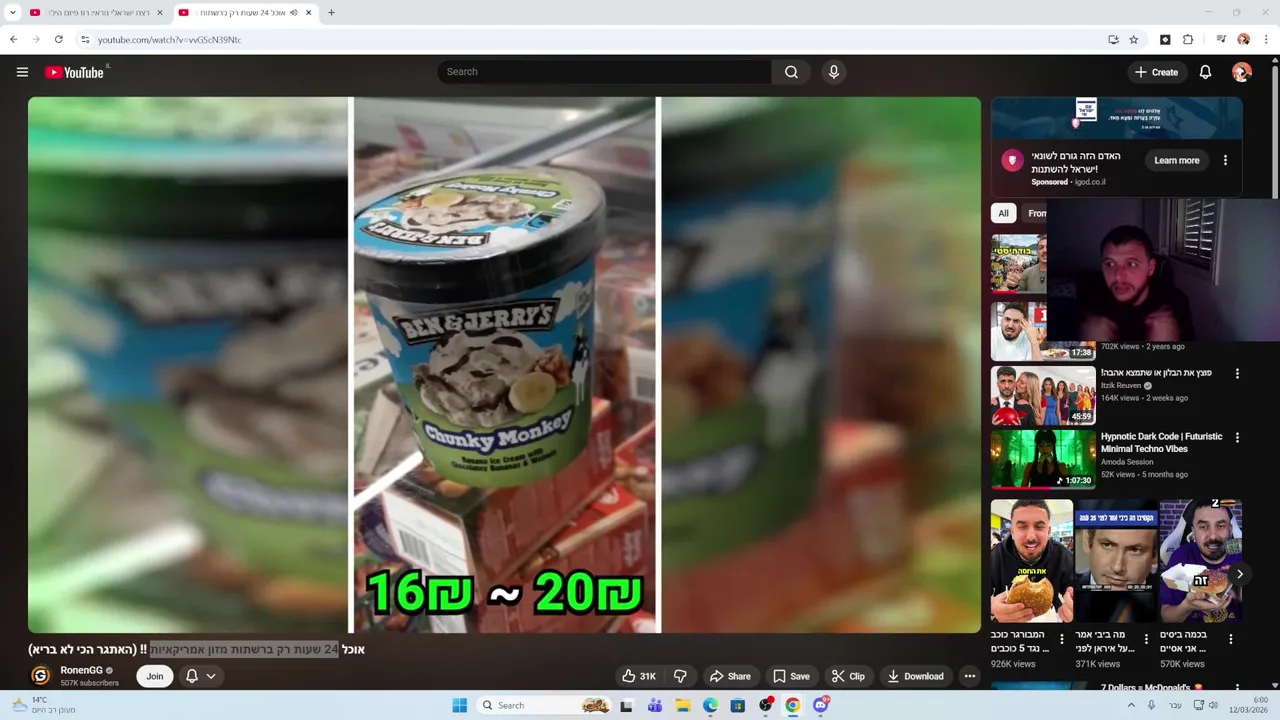Switch to the first Chrome tab
The image size is (1280, 720).
tap(97, 13)
